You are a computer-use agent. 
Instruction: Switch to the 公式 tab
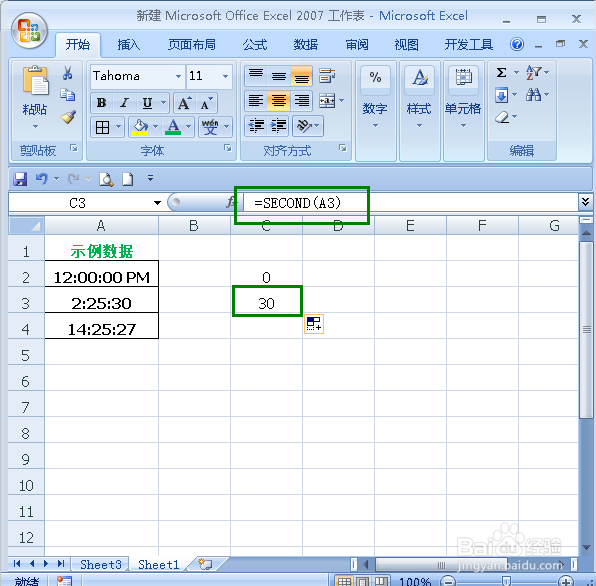point(255,45)
